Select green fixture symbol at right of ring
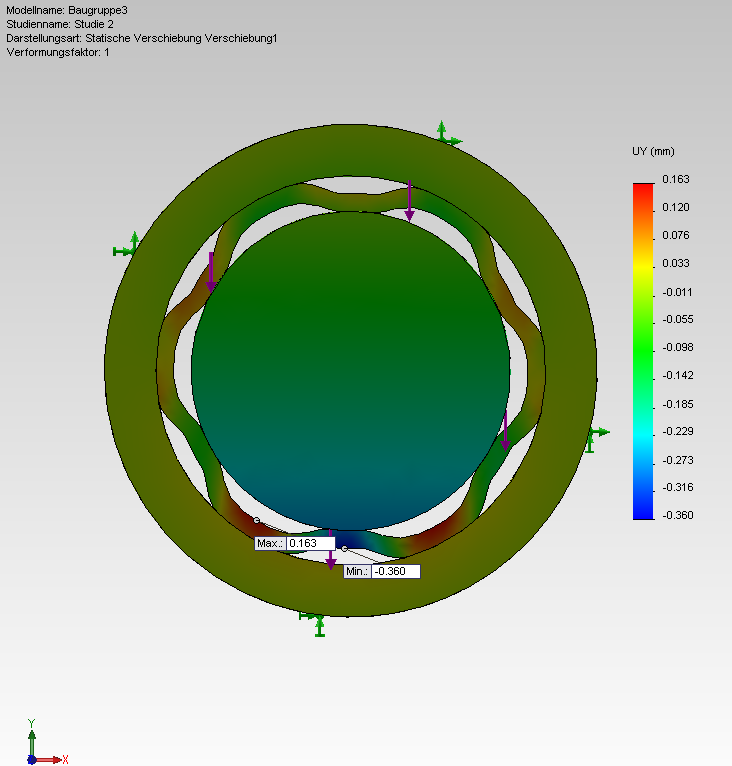 click(x=597, y=439)
